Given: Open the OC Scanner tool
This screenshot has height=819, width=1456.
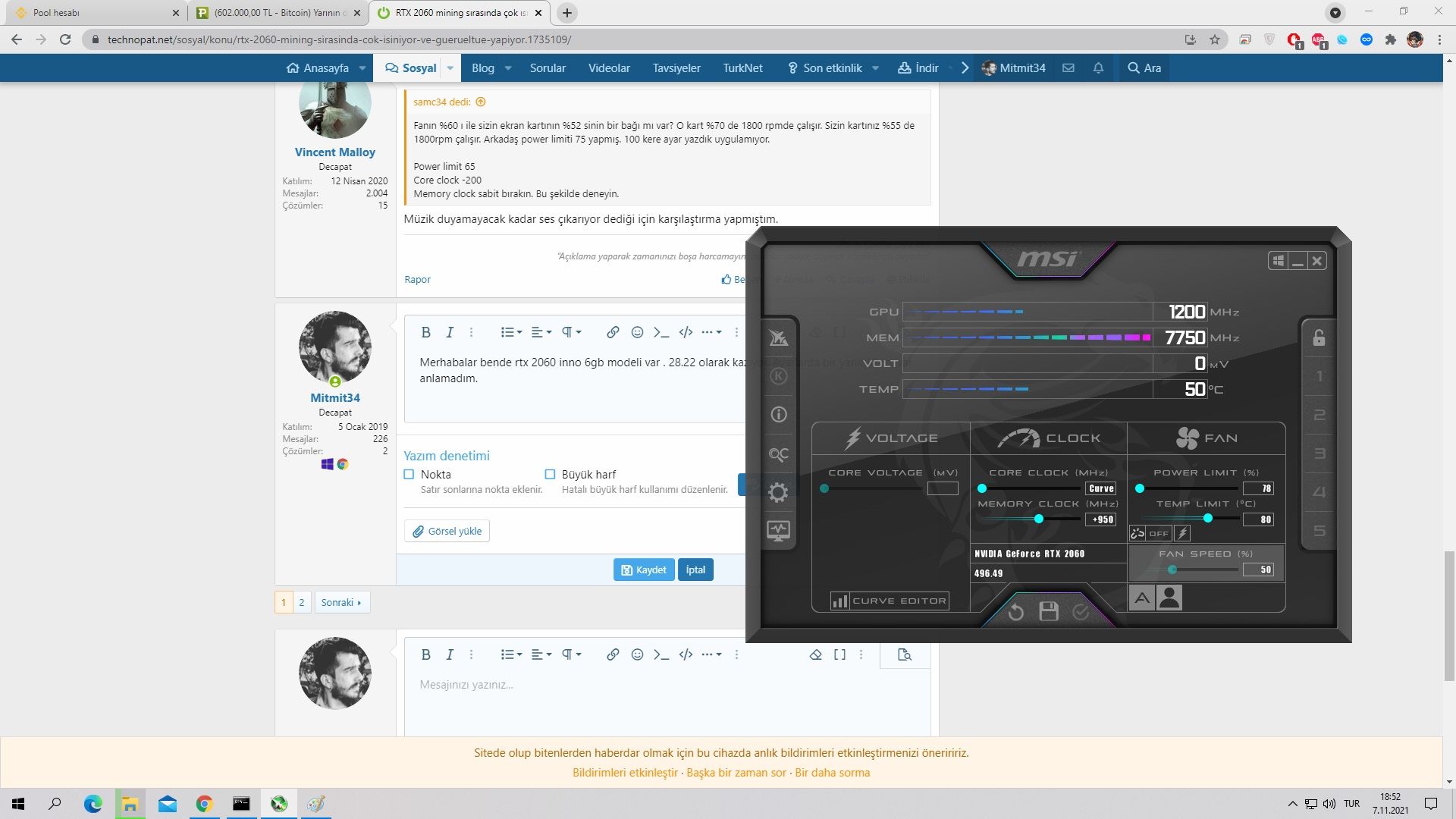Looking at the screenshot, I should point(778,453).
